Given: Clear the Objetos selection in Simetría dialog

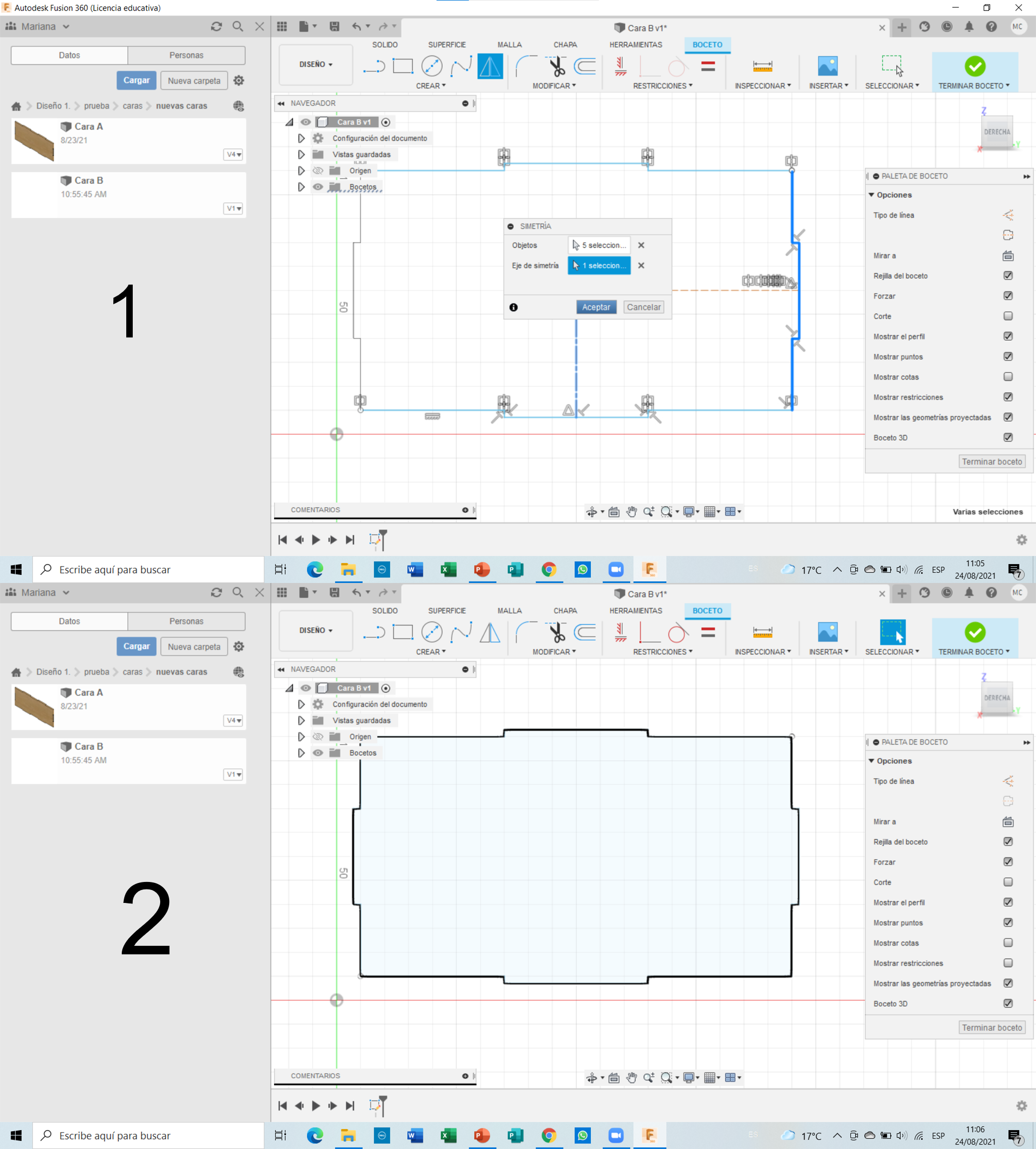Looking at the screenshot, I should tap(641, 246).
